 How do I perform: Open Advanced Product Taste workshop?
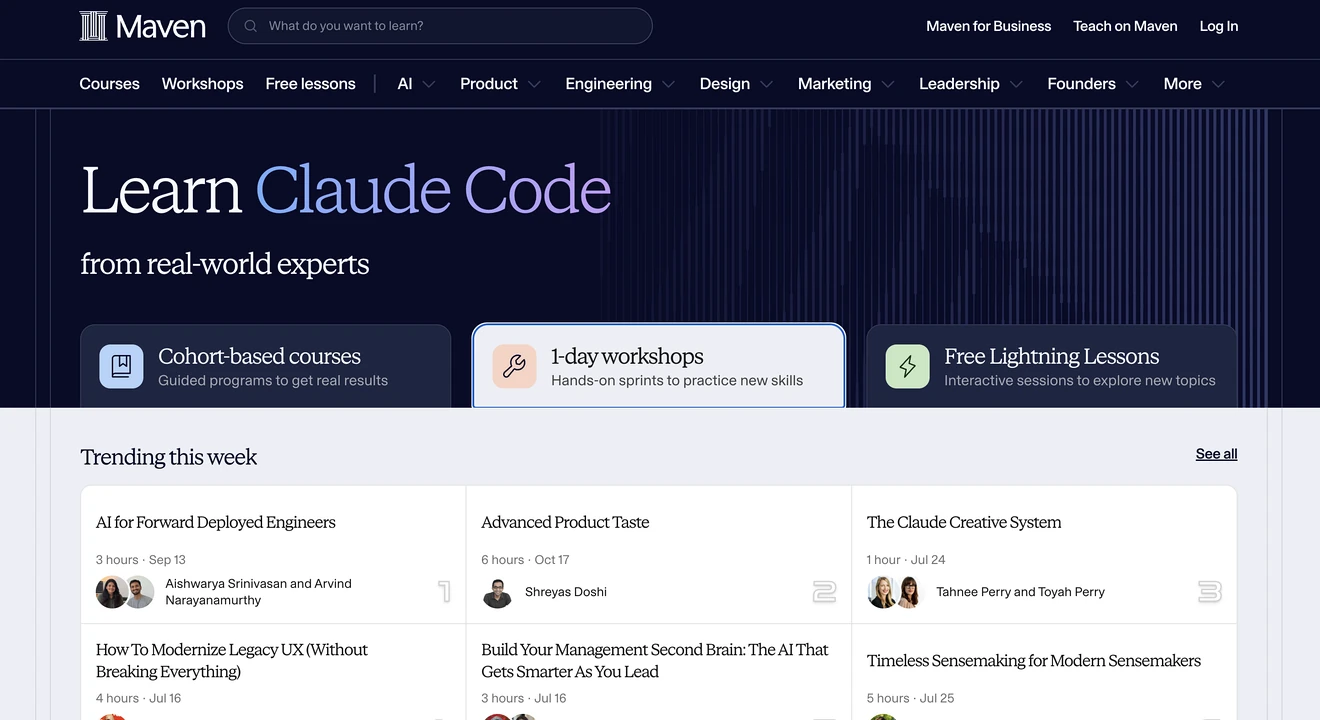pyautogui.click(x=565, y=522)
